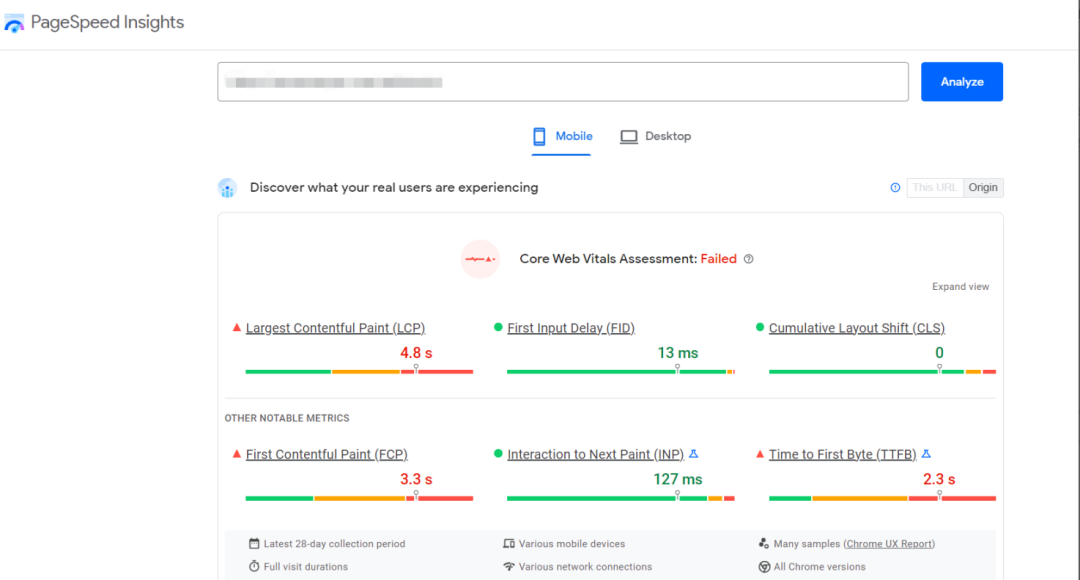
Task: Click the Core Web Vitals pulse icon
Action: click(480, 259)
